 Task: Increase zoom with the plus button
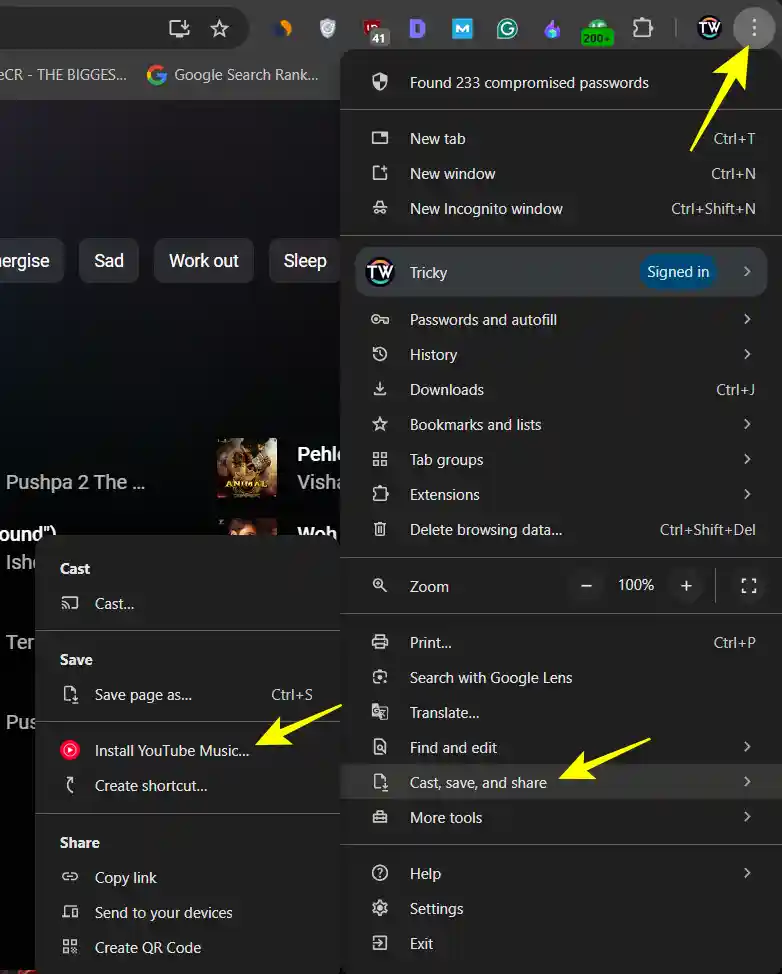(x=686, y=585)
